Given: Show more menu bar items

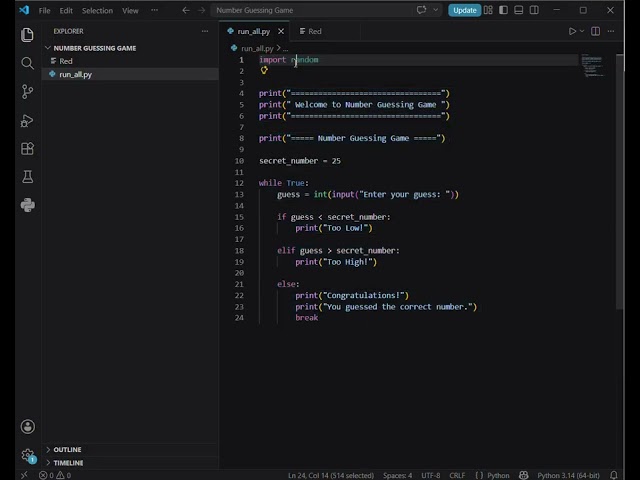Looking at the screenshot, I should (154, 10).
